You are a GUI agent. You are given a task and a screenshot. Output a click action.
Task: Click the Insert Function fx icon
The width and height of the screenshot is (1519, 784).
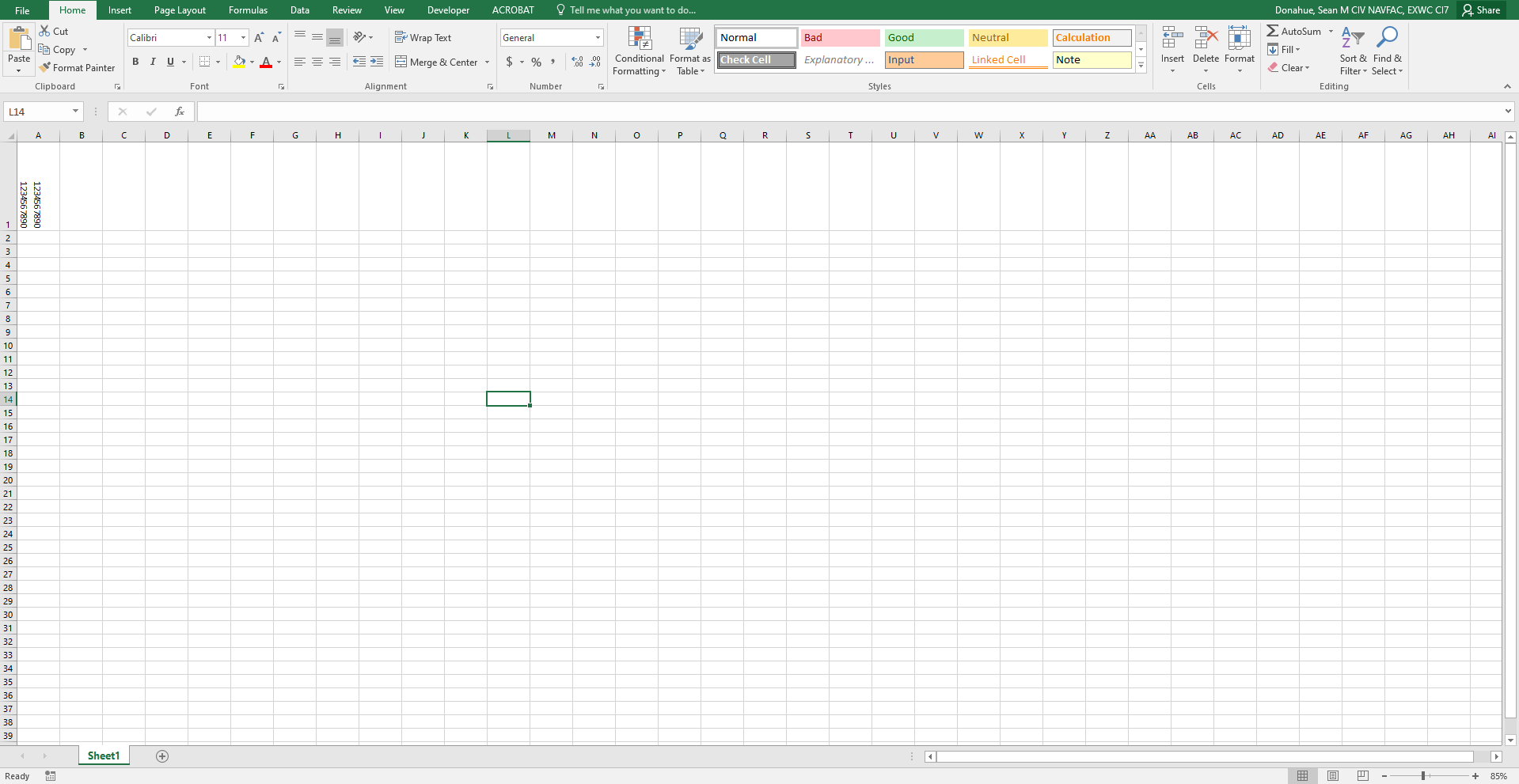(x=180, y=112)
